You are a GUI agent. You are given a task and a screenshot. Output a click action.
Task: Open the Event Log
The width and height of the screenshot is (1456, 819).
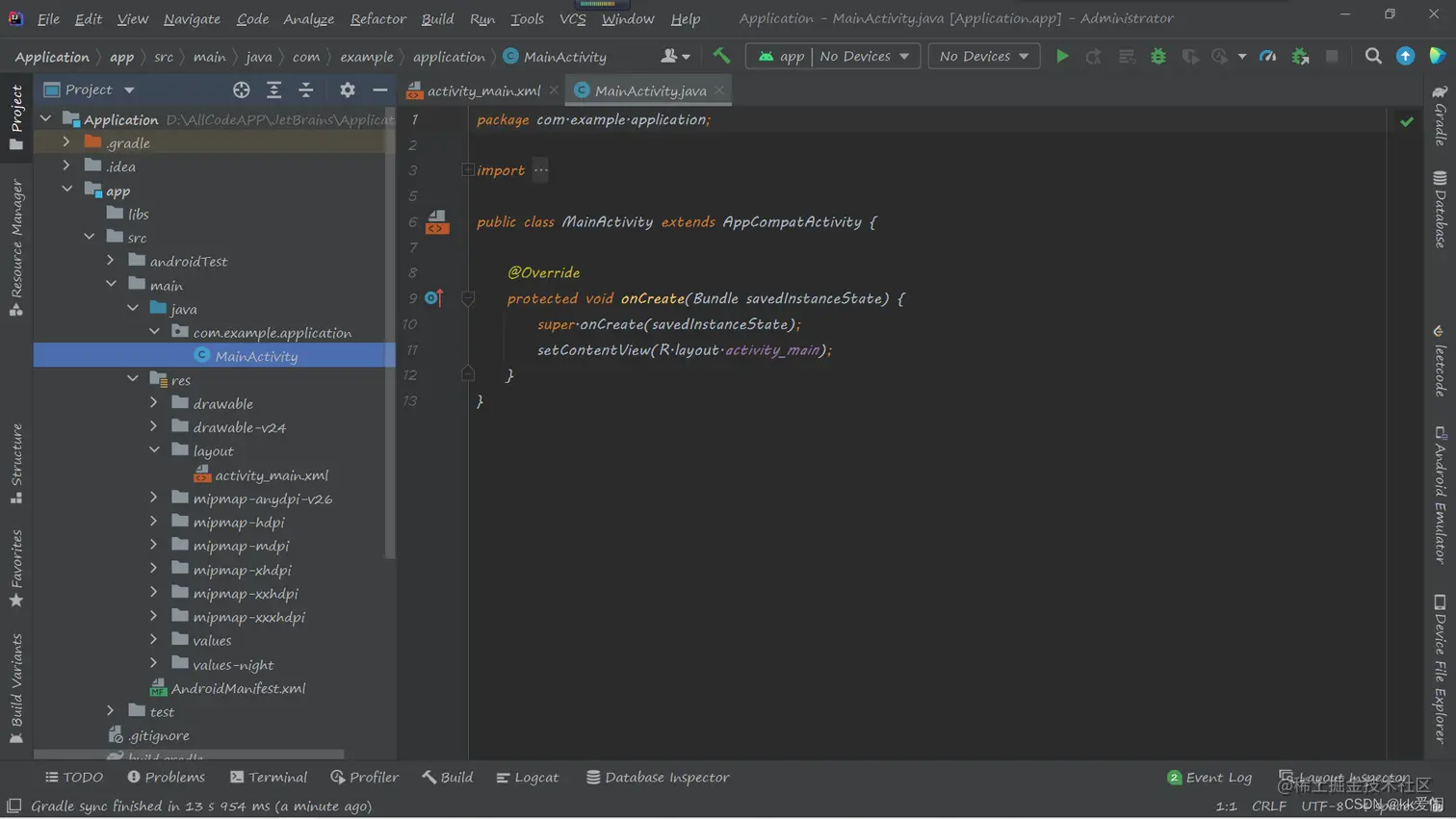(1209, 778)
